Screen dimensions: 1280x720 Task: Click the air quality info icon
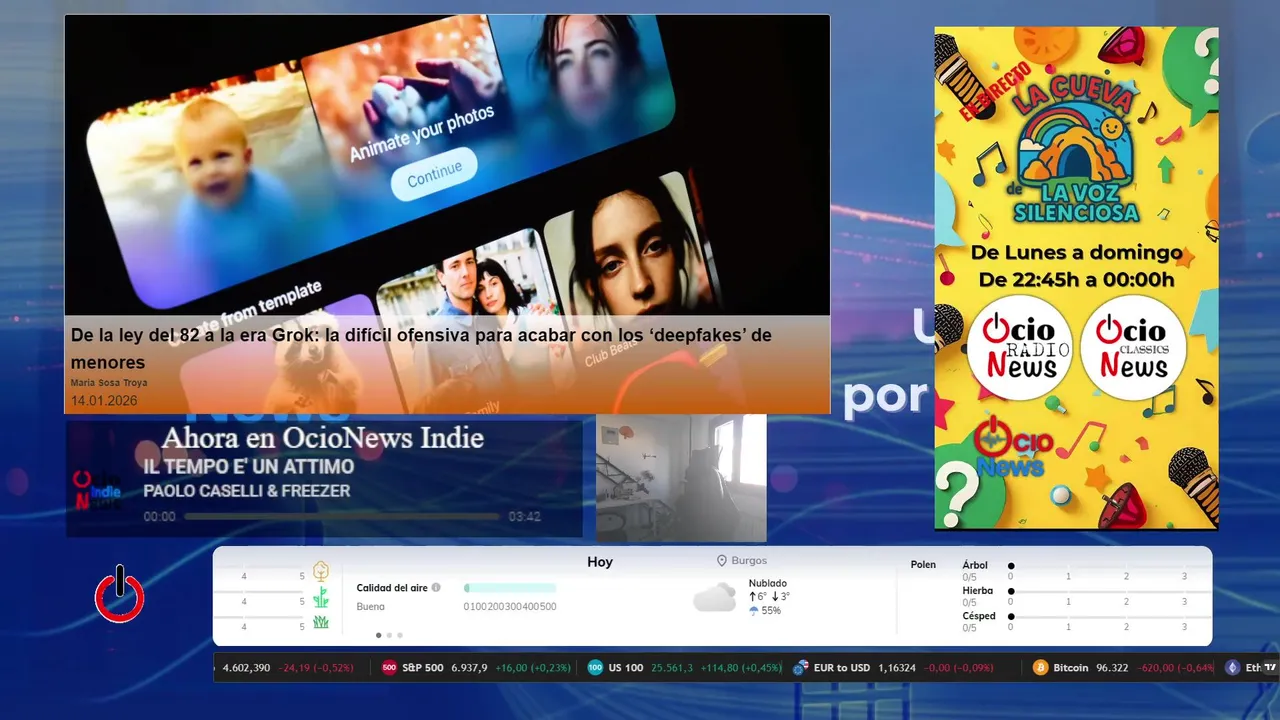pos(436,588)
